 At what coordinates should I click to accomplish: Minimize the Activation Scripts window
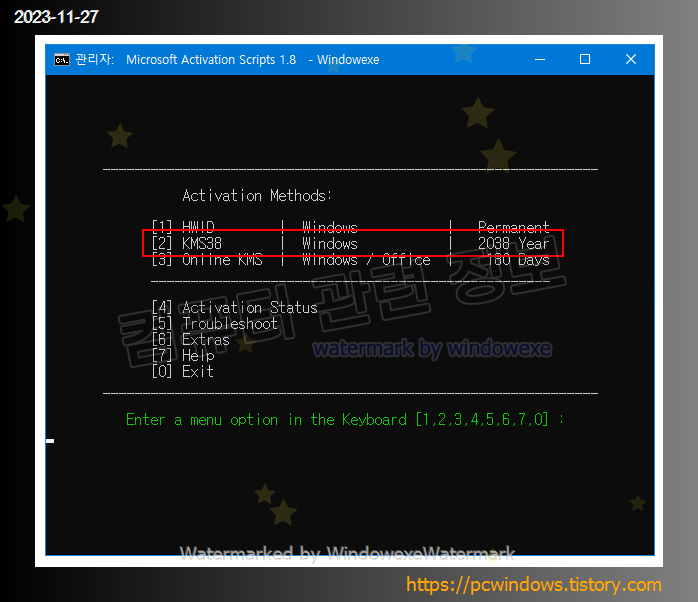540,59
